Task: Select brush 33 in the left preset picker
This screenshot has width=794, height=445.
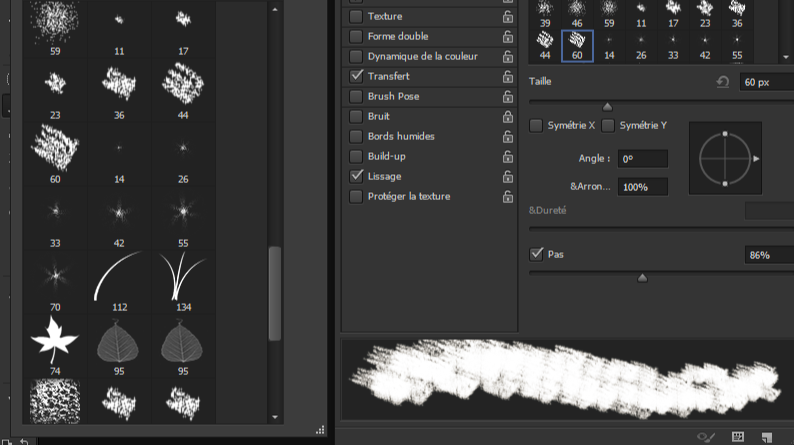Action: click(x=55, y=217)
